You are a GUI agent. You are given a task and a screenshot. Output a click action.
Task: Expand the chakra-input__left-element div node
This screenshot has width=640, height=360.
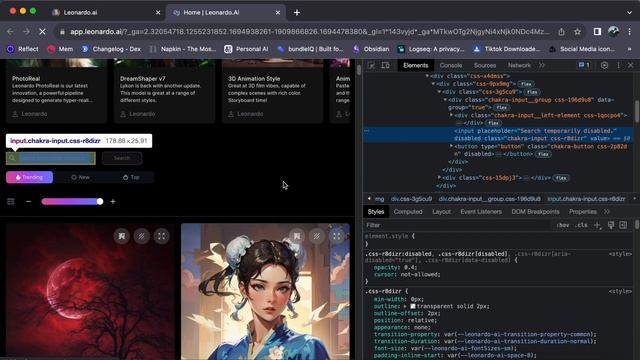coord(451,115)
